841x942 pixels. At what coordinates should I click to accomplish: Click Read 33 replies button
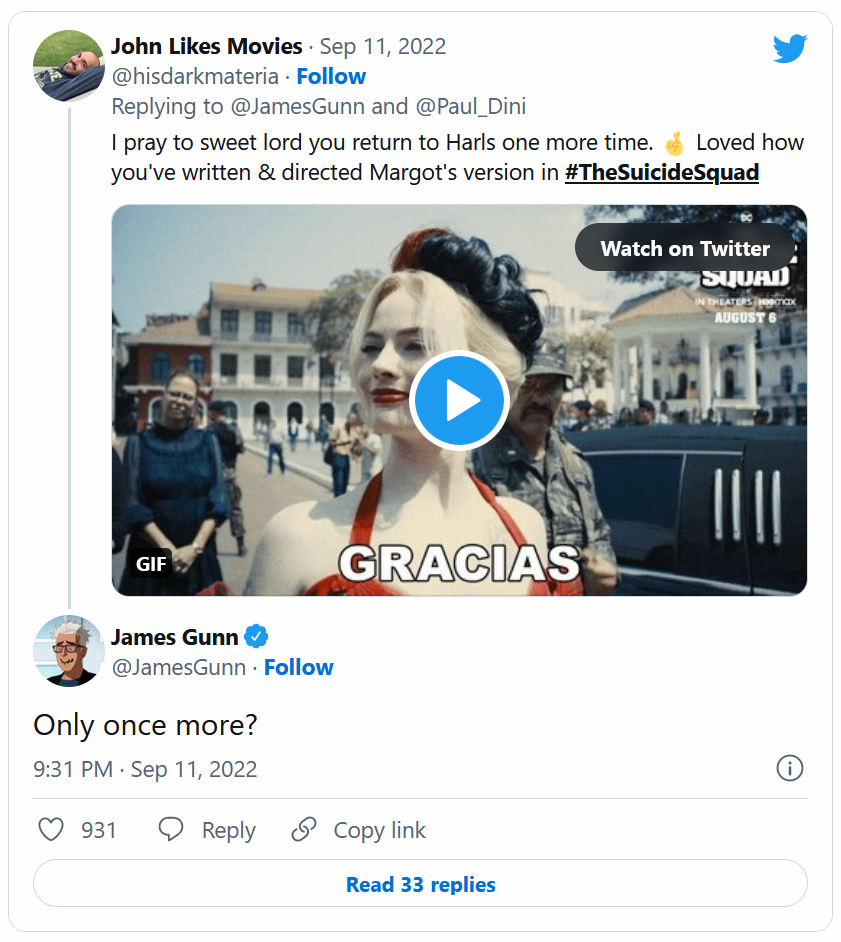420,884
